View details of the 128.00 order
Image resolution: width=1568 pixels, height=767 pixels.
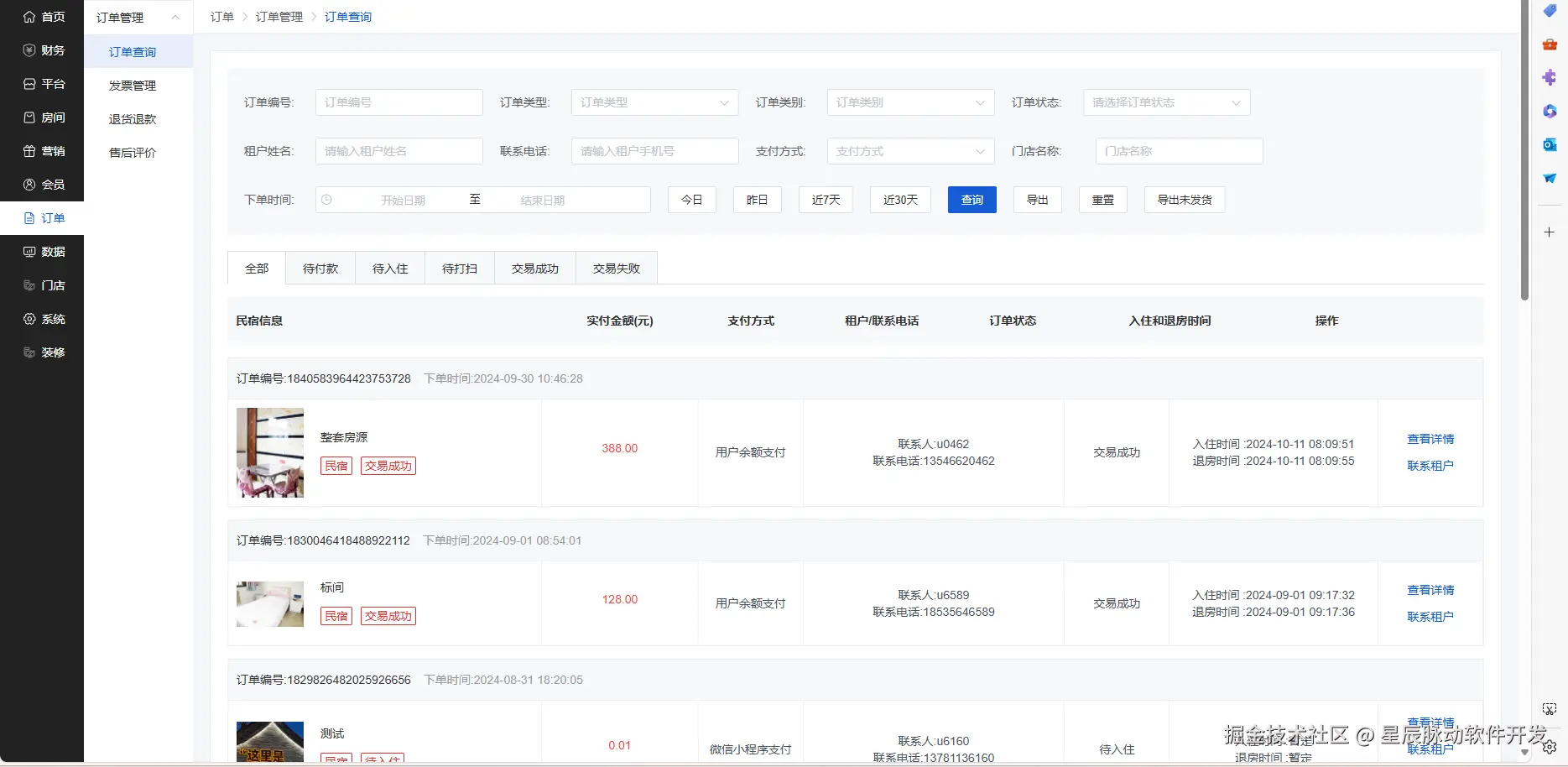click(1430, 590)
